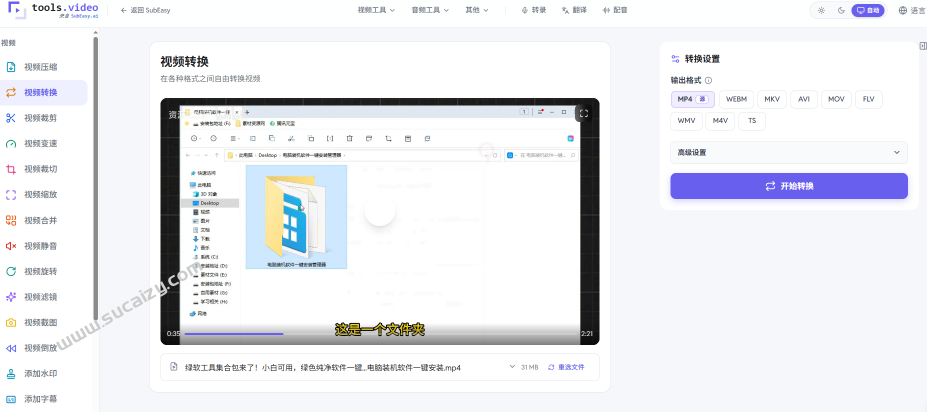This screenshot has width=927, height=412.
Task: Open the 视频变速 speed tool
Action: point(40,144)
